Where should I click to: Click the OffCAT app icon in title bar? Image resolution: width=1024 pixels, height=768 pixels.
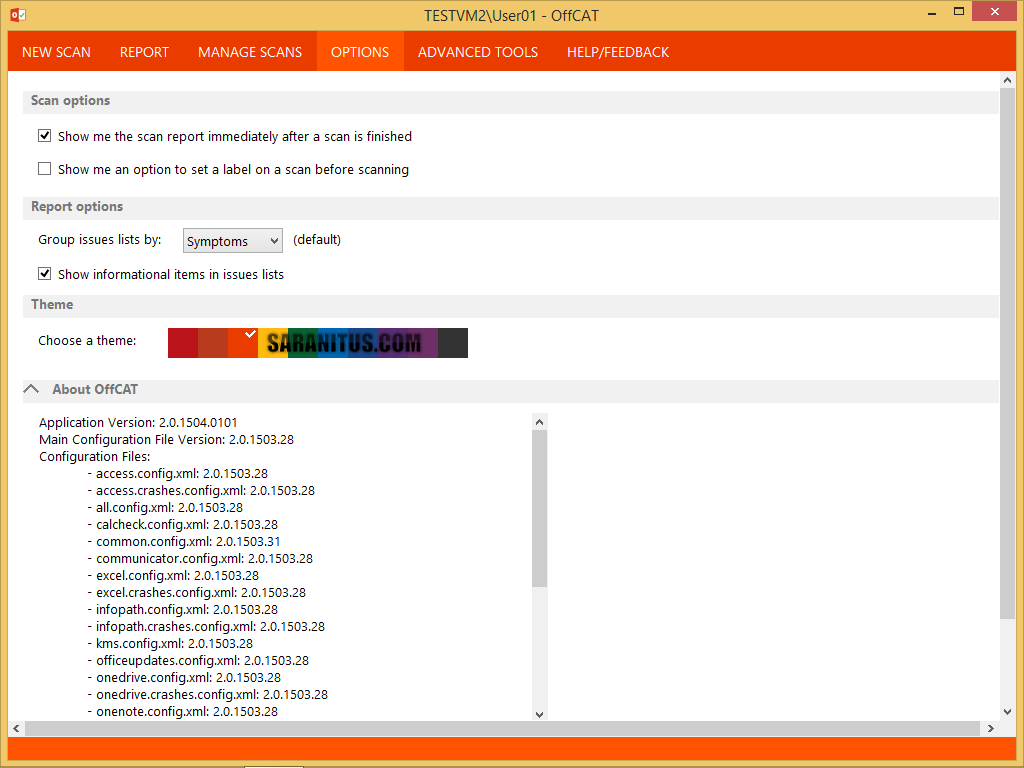click(x=18, y=14)
